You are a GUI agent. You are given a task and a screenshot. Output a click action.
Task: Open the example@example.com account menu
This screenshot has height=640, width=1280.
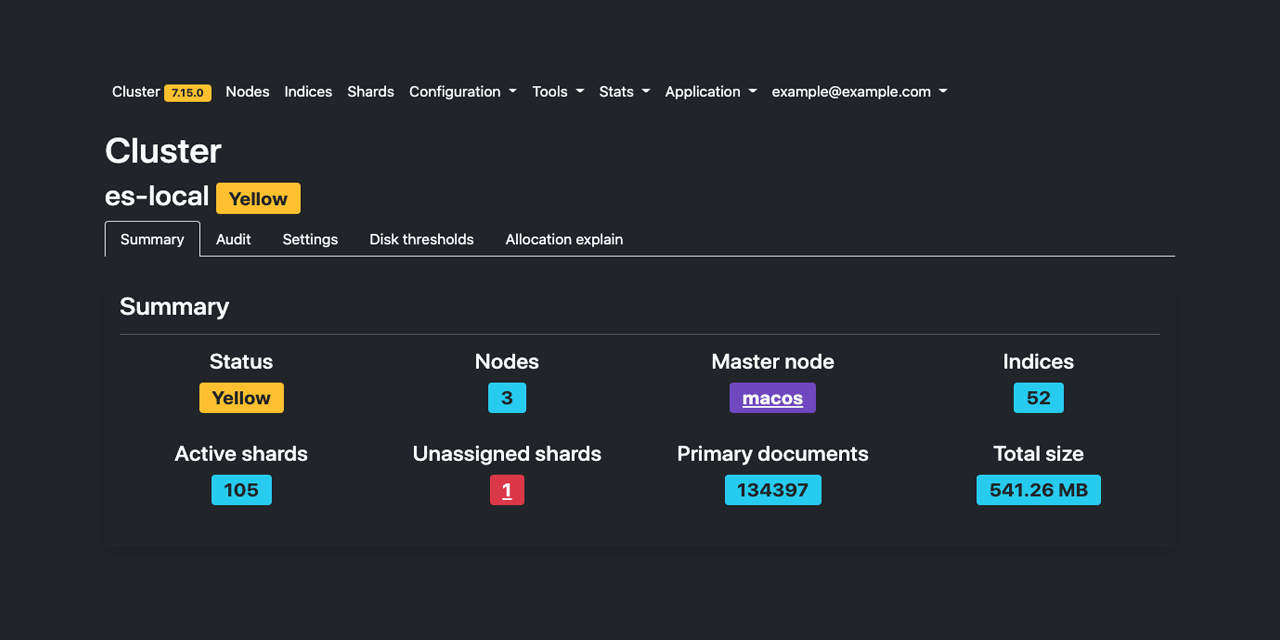(x=858, y=91)
